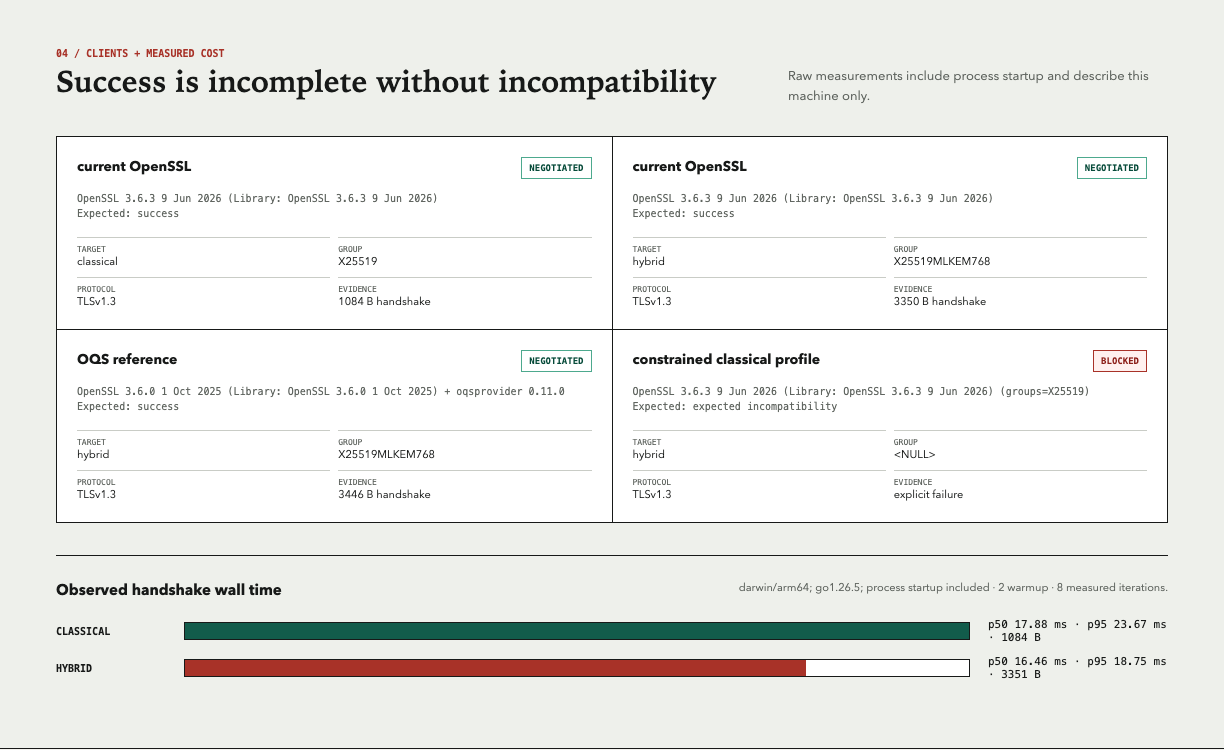The width and height of the screenshot is (1224, 750).
Task: Click the oqsprovider 0.11.0 version line
Action: click(x=321, y=391)
